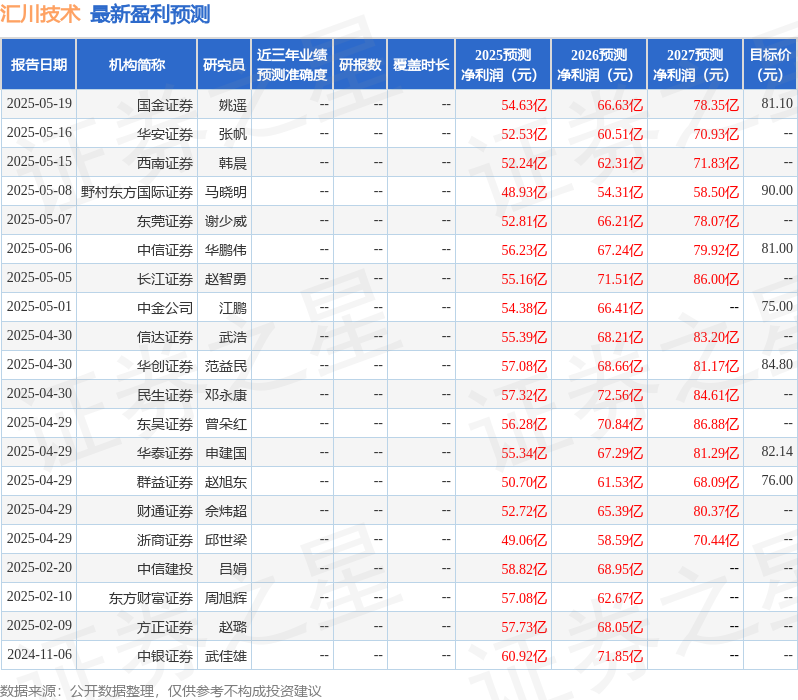Select institution 东吴证券

coord(165,425)
